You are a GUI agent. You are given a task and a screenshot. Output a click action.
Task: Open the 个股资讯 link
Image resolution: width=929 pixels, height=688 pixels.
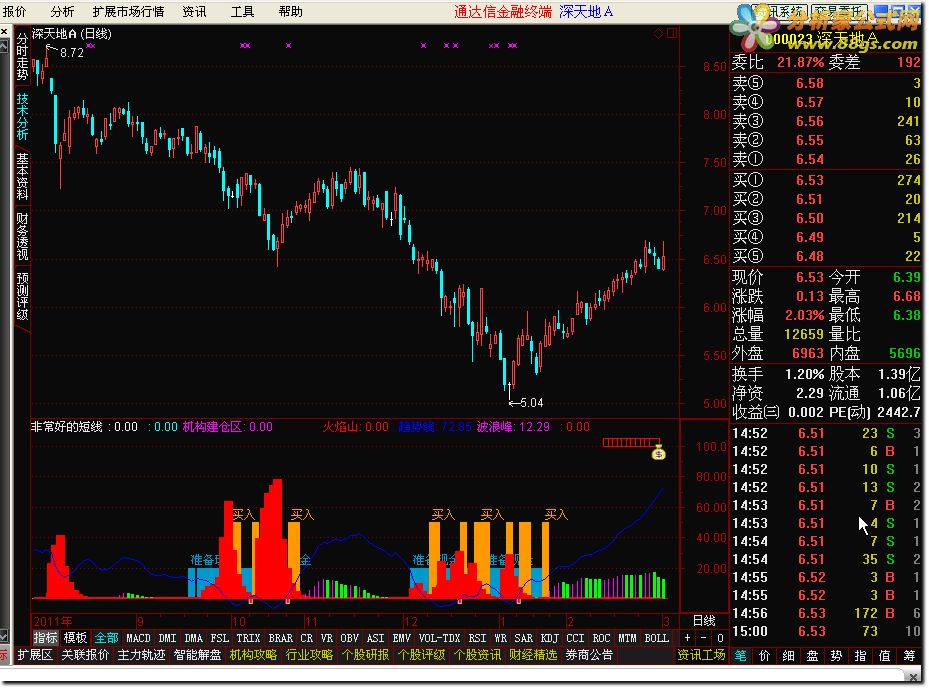478,655
